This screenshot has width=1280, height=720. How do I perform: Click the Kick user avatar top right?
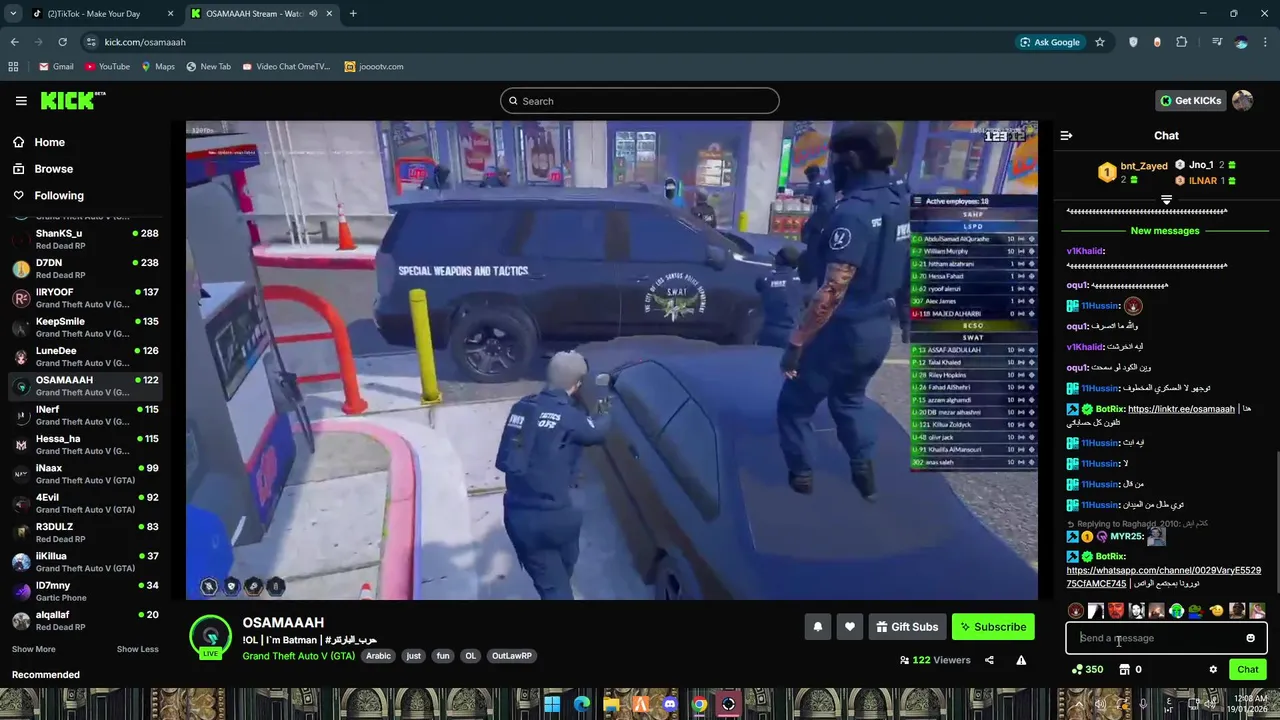tap(1242, 100)
